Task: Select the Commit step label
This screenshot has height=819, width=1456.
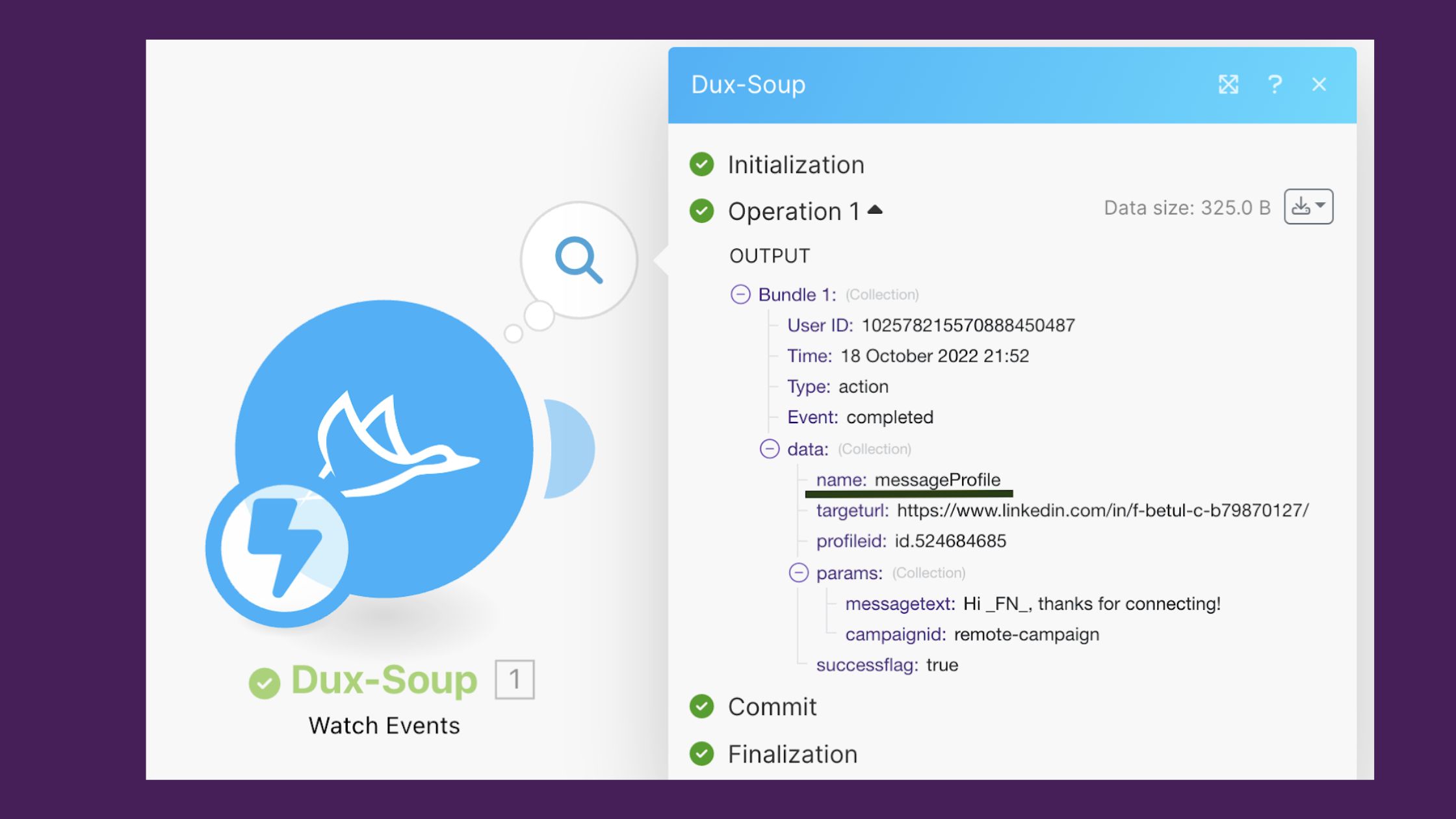Action: point(772,707)
